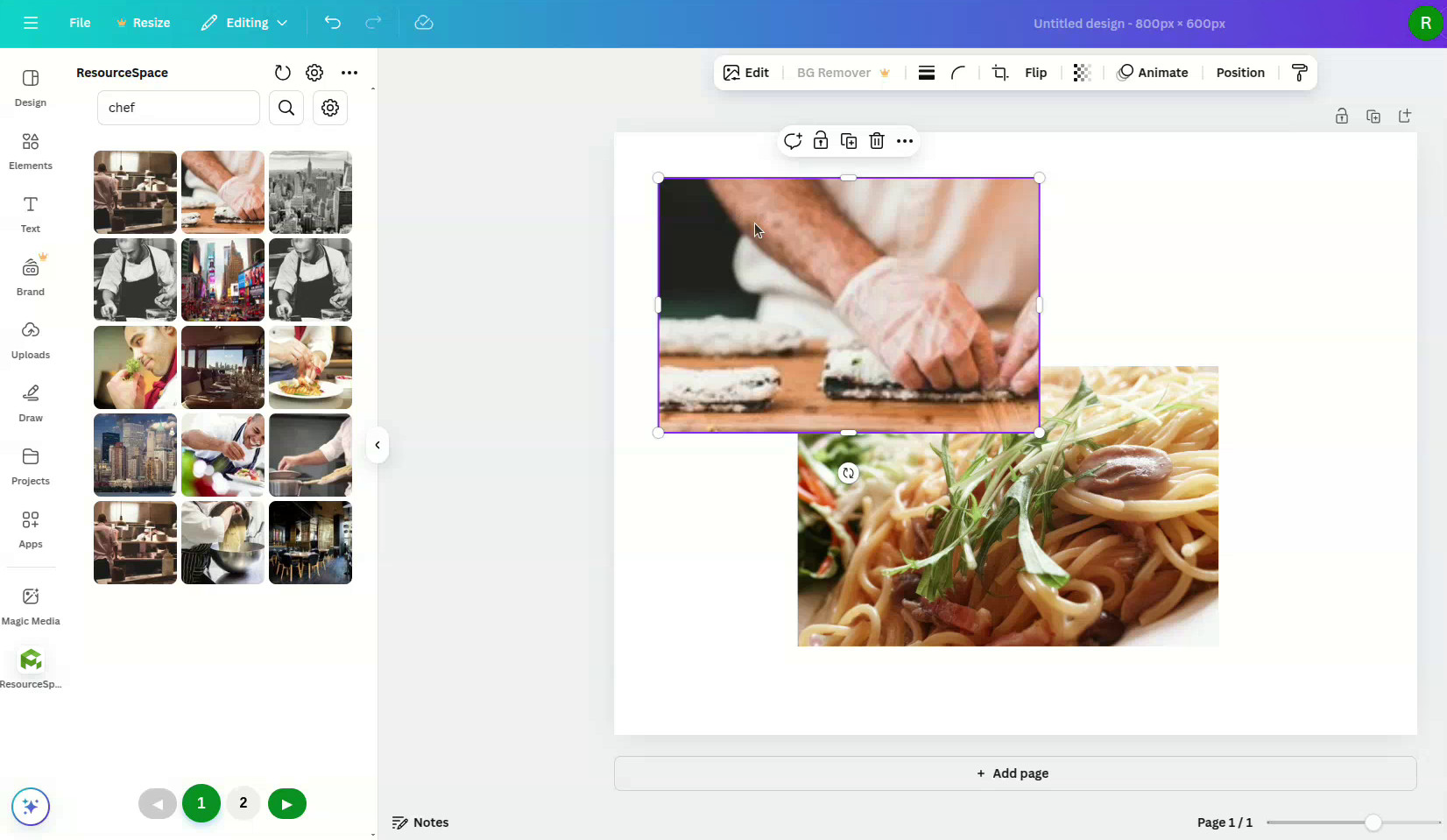Undo the last action
The width and height of the screenshot is (1447, 840).
332,23
